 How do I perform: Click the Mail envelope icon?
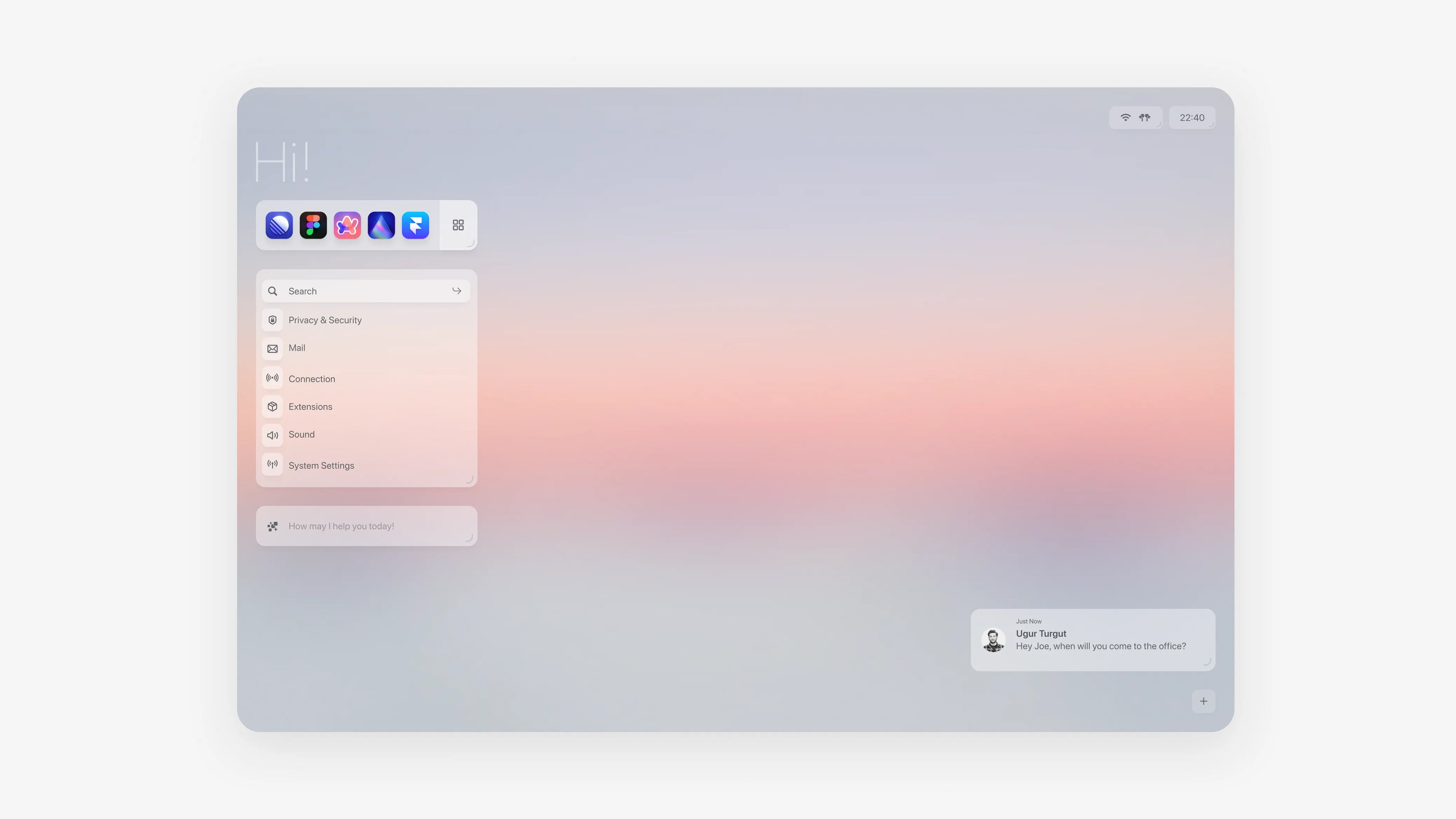point(273,348)
